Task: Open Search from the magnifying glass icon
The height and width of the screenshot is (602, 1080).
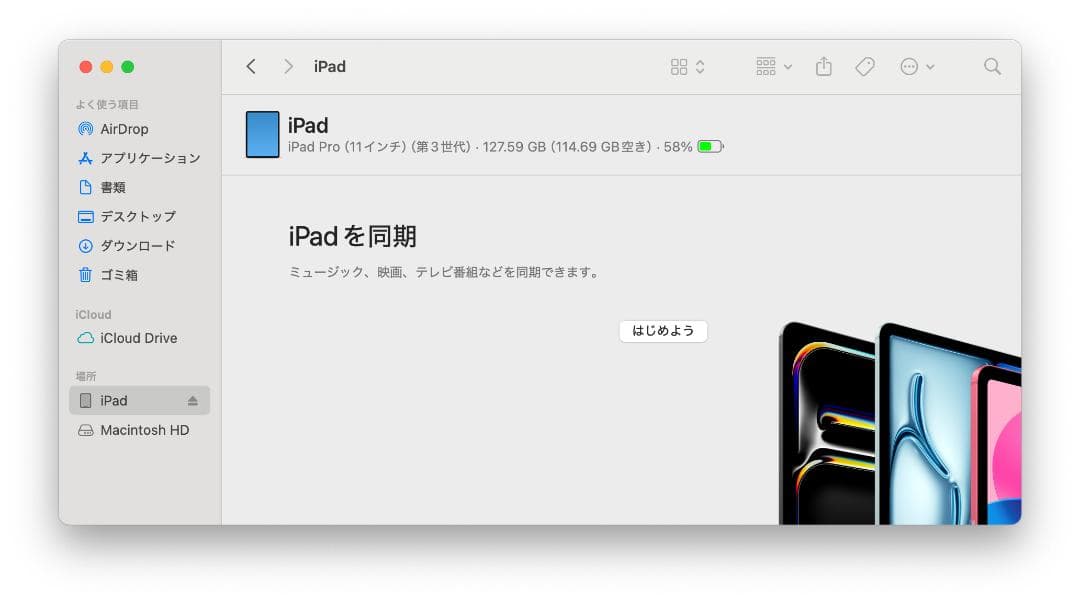Action: 991,66
